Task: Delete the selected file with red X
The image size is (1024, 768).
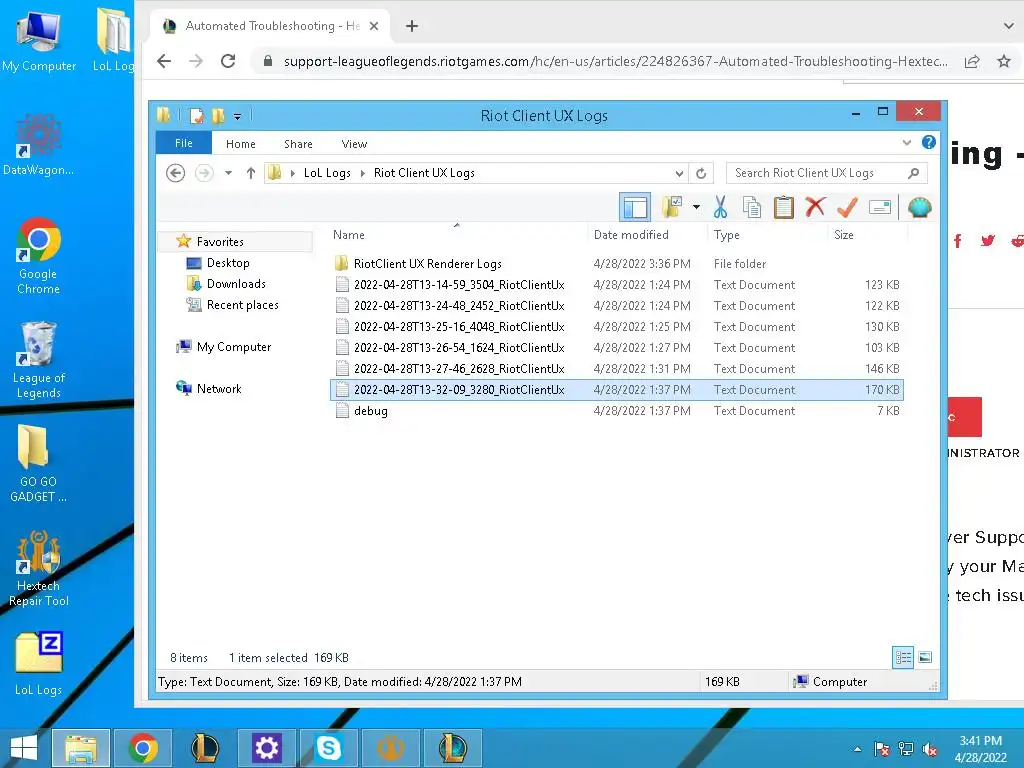Action: 815,208
